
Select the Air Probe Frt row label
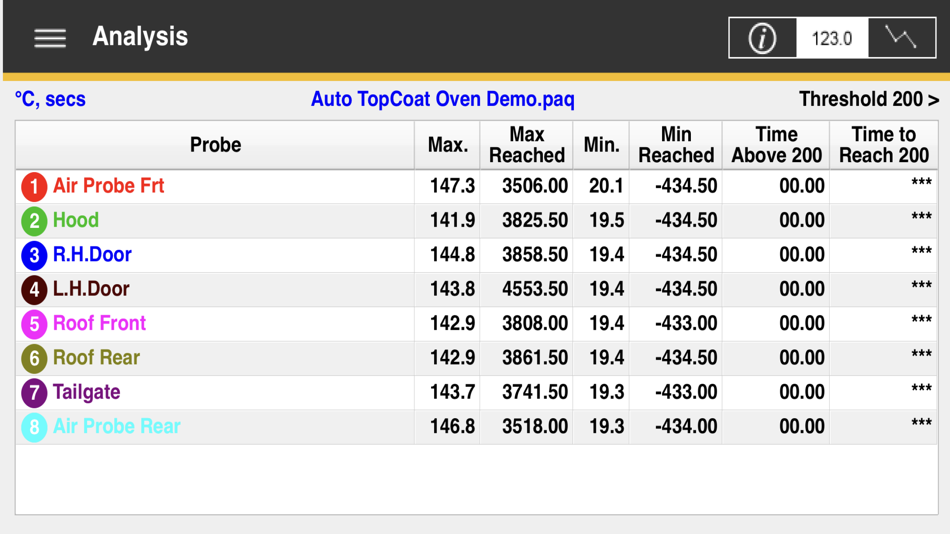click(x=108, y=185)
